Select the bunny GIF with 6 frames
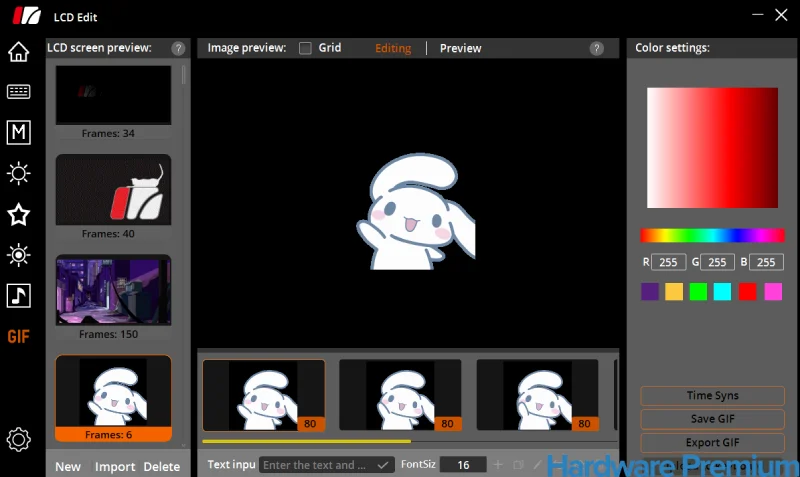The width and height of the screenshot is (800, 477). [x=113, y=398]
